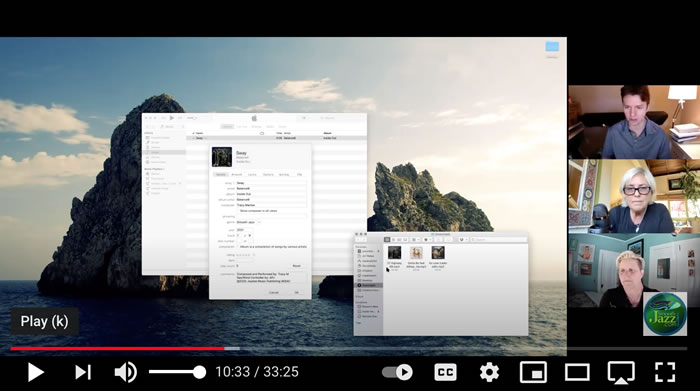Enter full screen mode
Image resolution: width=700 pixels, height=391 pixels.
[x=665, y=372]
